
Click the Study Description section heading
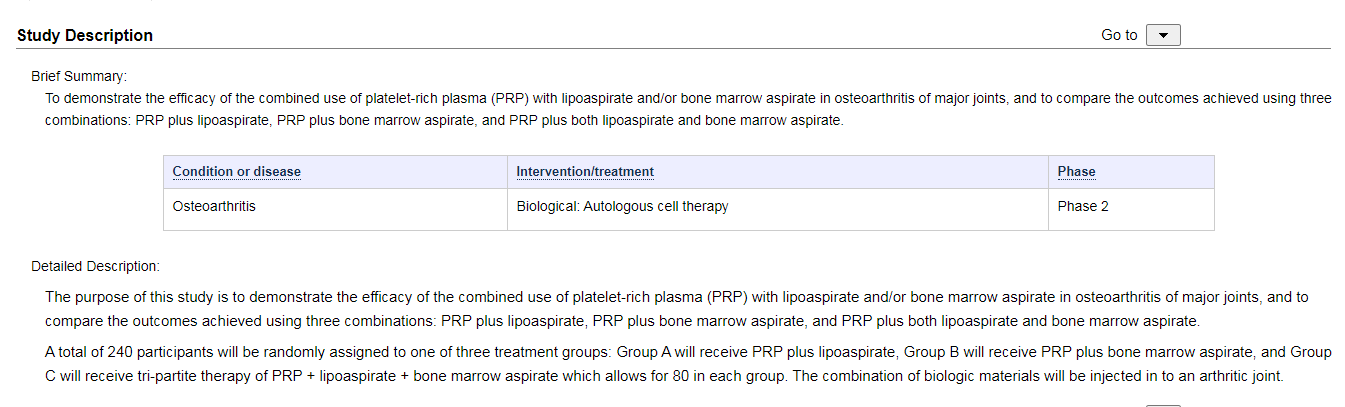click(85, 35)
